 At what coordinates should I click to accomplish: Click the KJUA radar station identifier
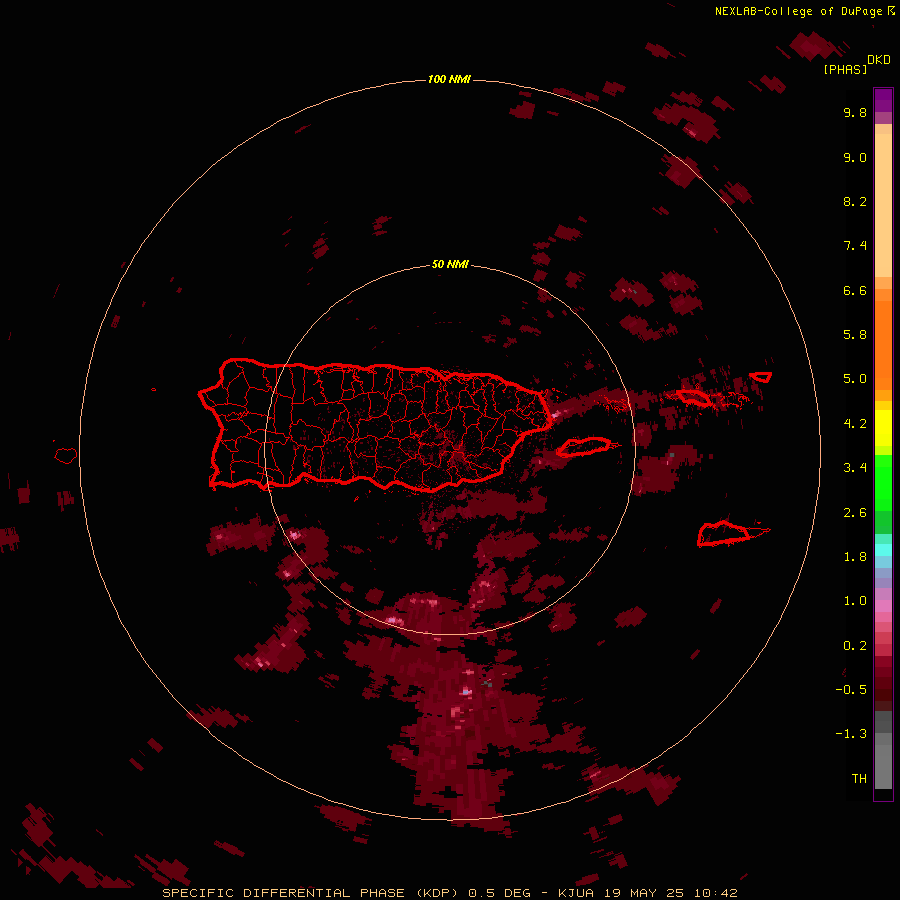(x=576, y=893)
